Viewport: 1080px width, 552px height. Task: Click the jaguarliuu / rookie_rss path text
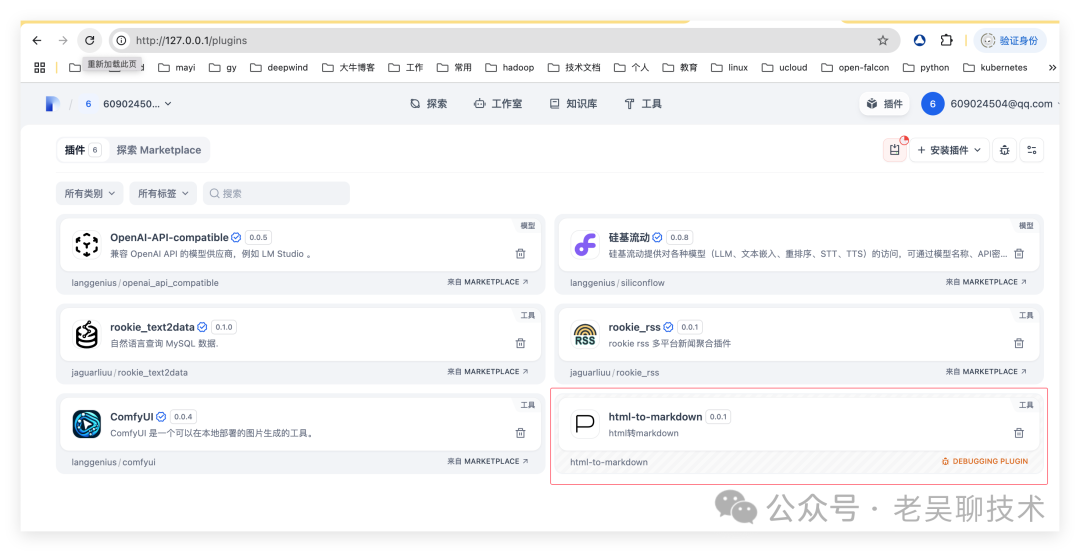pyautogui.click(x=614, y=373)
